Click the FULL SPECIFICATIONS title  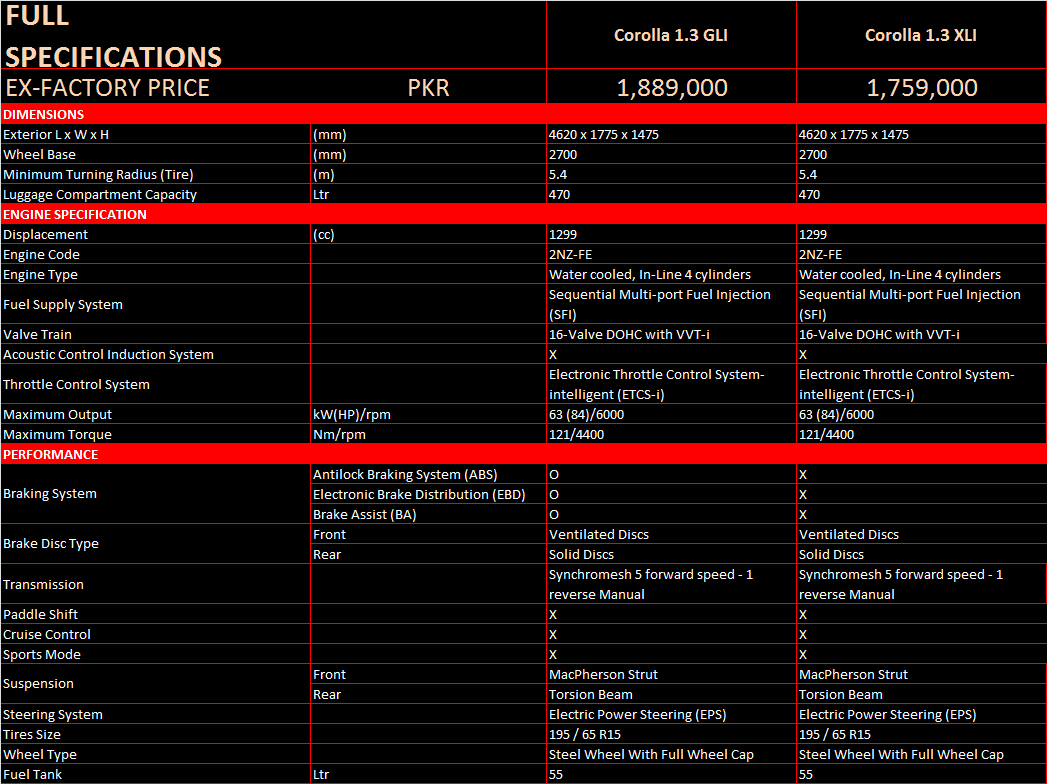click(x=114, y=35)
